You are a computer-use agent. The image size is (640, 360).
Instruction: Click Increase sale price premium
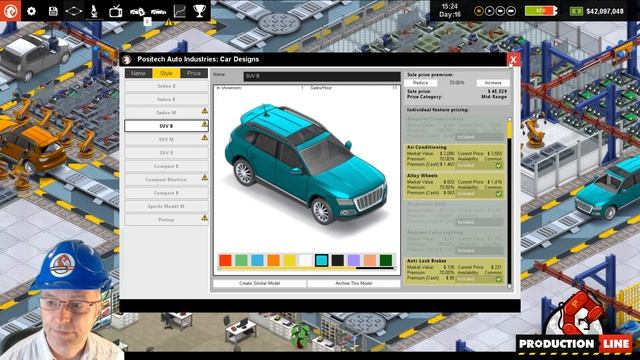pos(493,82)
